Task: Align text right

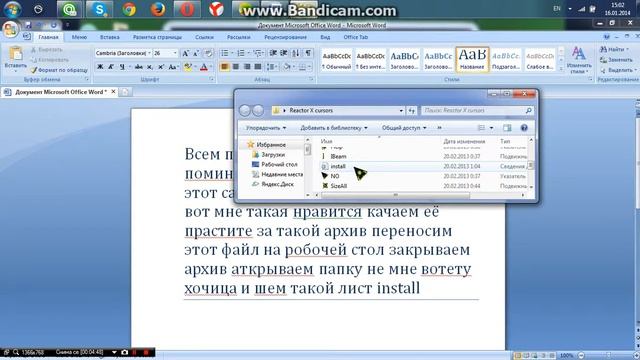Action: pyautogui.click(x=247, y=67)
